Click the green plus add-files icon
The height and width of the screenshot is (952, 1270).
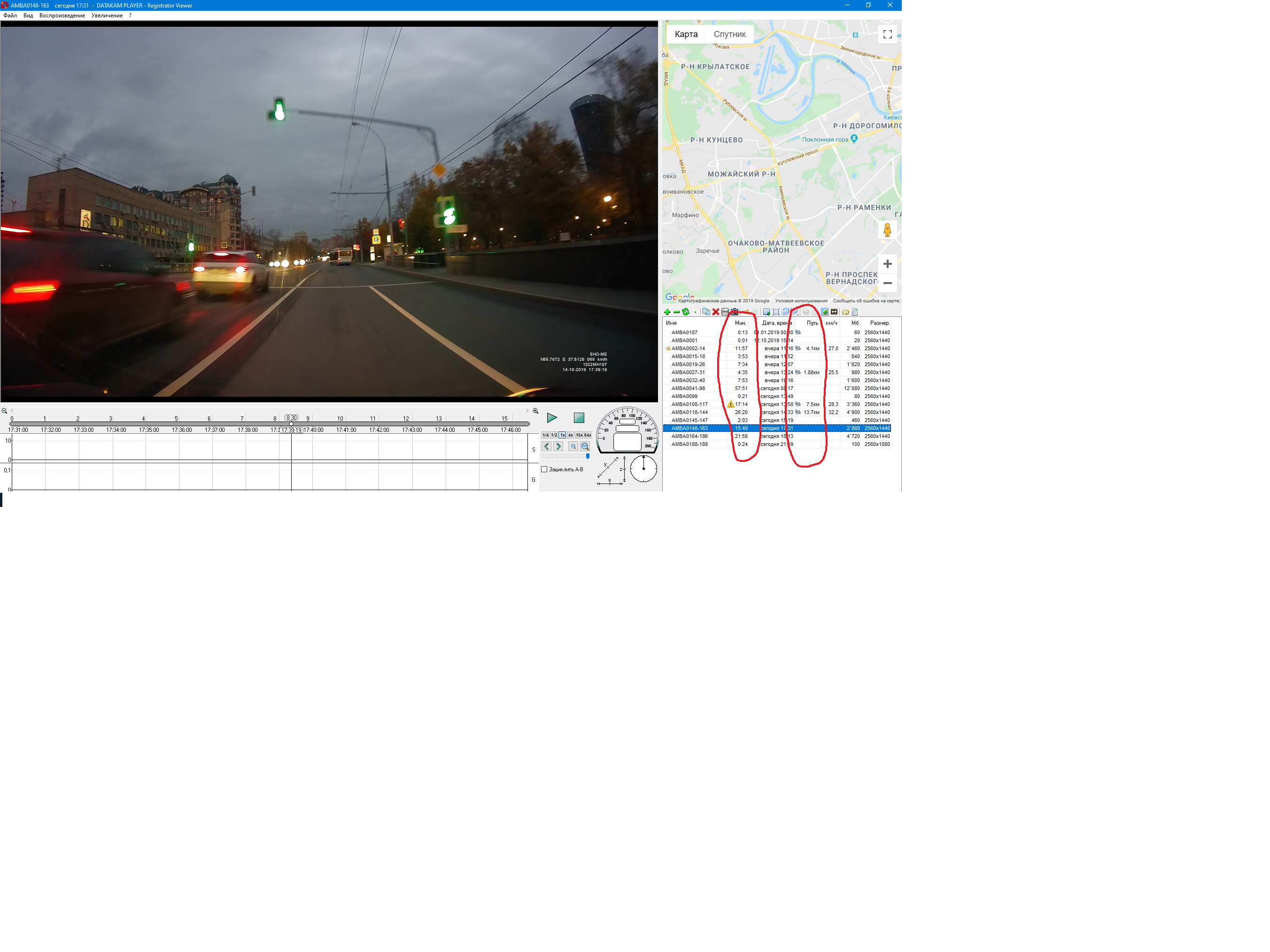tap(666, 312)
